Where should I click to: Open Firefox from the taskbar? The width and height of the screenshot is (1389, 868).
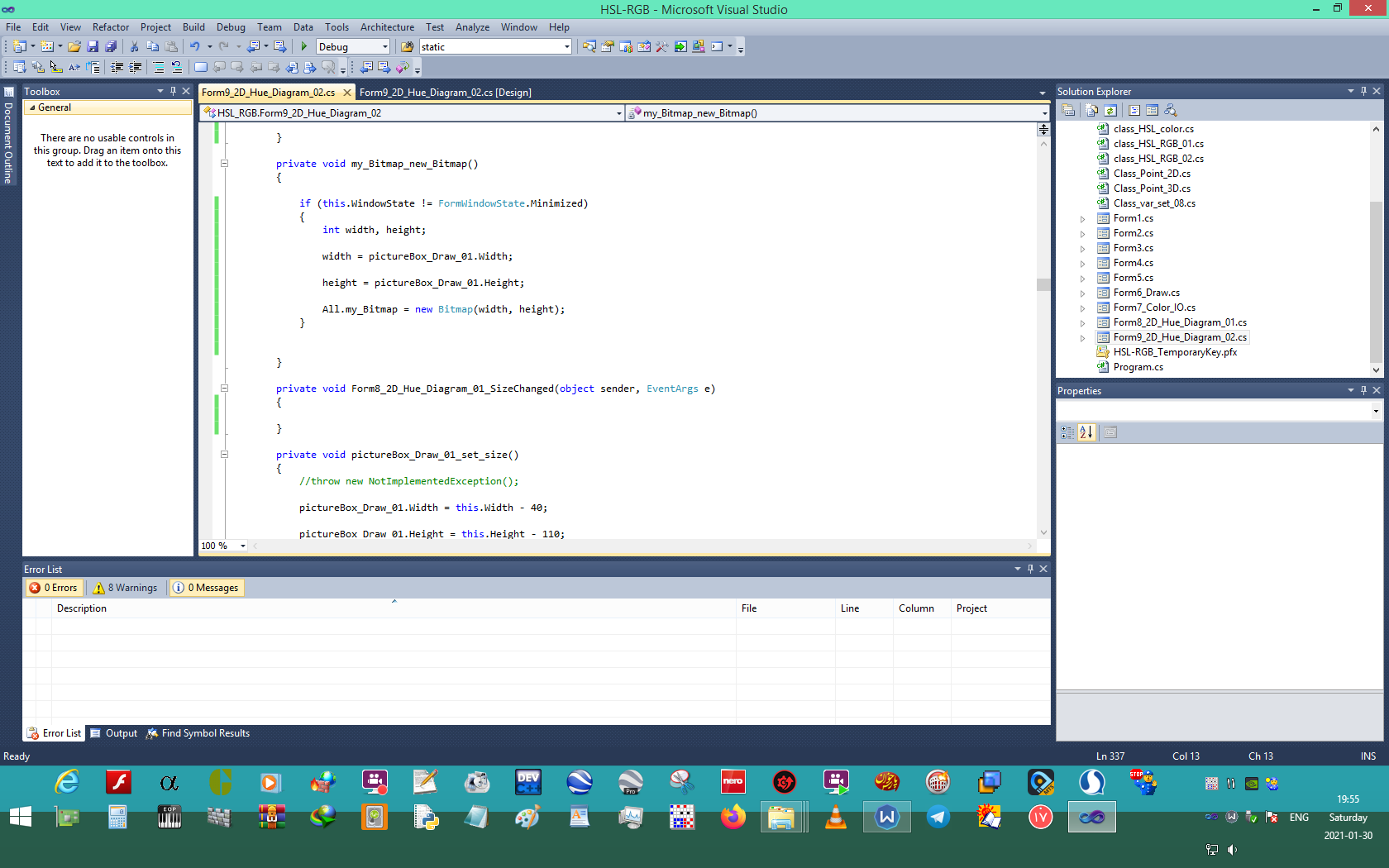pos(733,818)
